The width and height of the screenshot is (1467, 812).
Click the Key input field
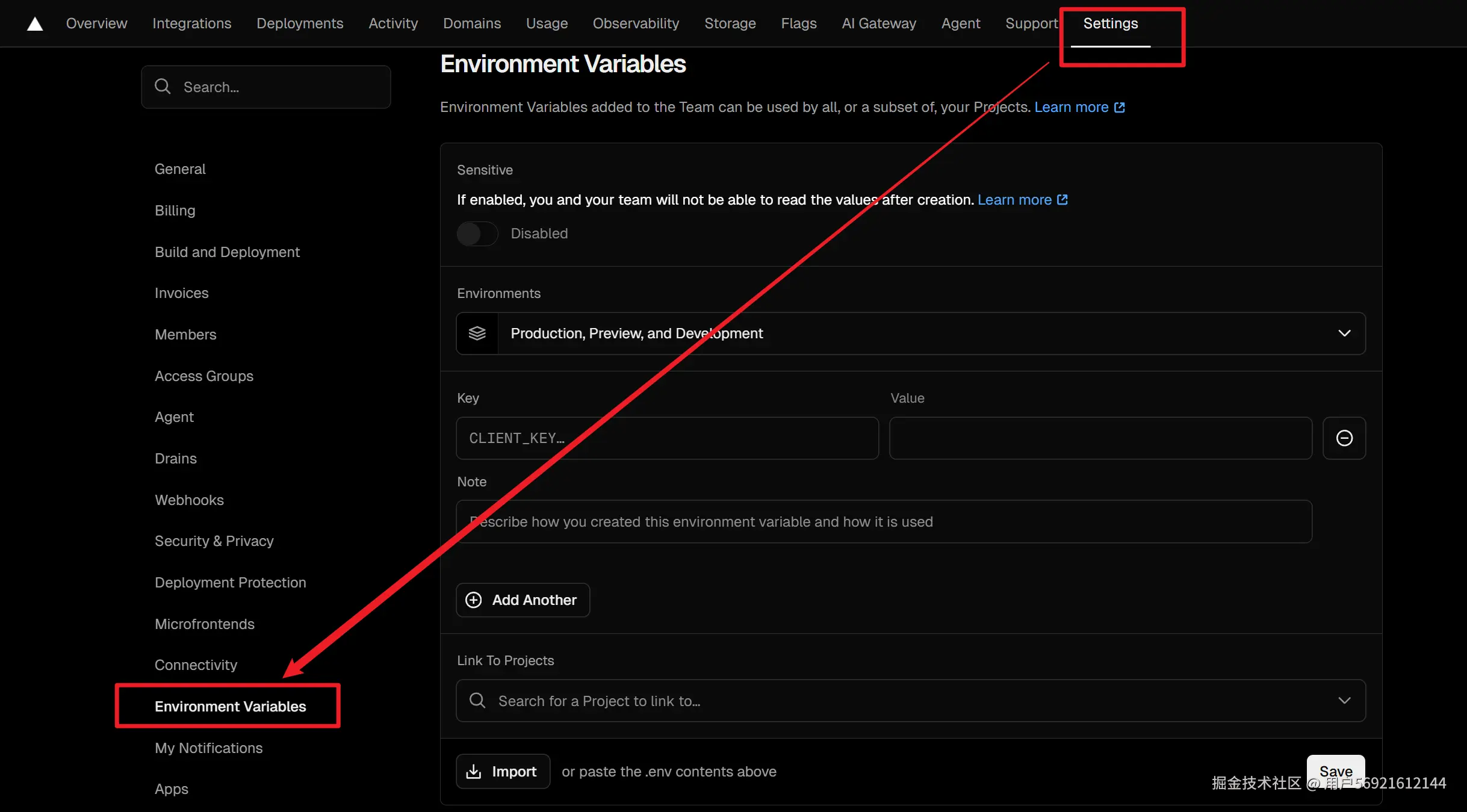pyautogui.click(x=667, y=438)
